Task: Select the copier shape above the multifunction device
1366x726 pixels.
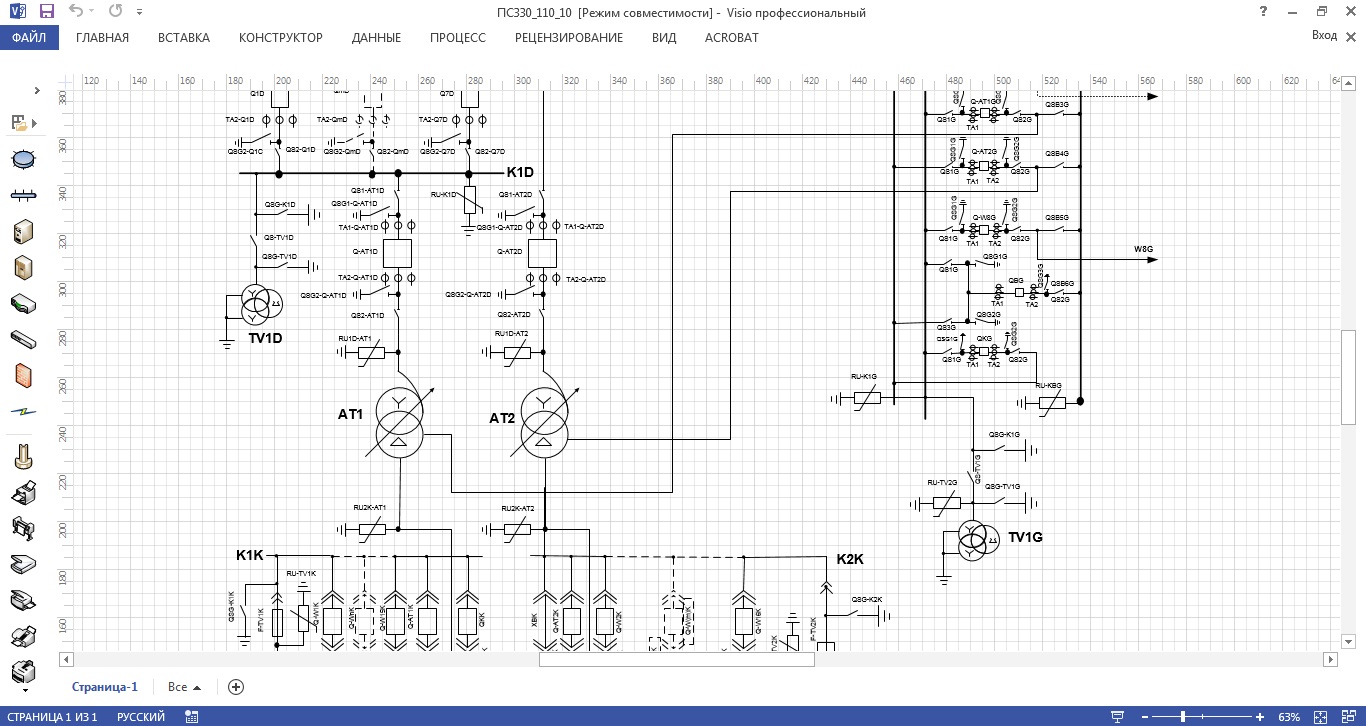Action: coord(24,636)
